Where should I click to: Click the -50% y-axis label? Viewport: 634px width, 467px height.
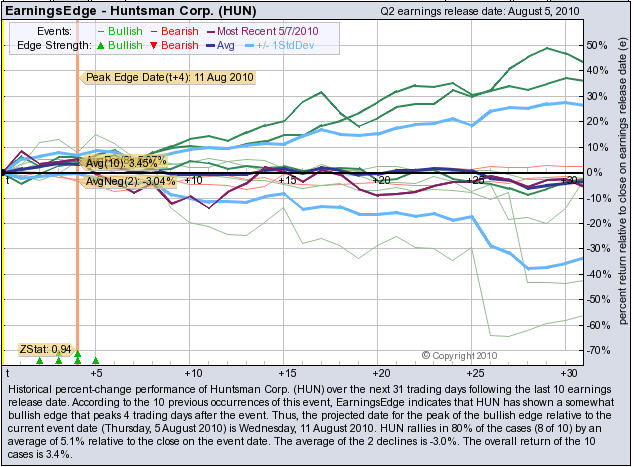599,300
